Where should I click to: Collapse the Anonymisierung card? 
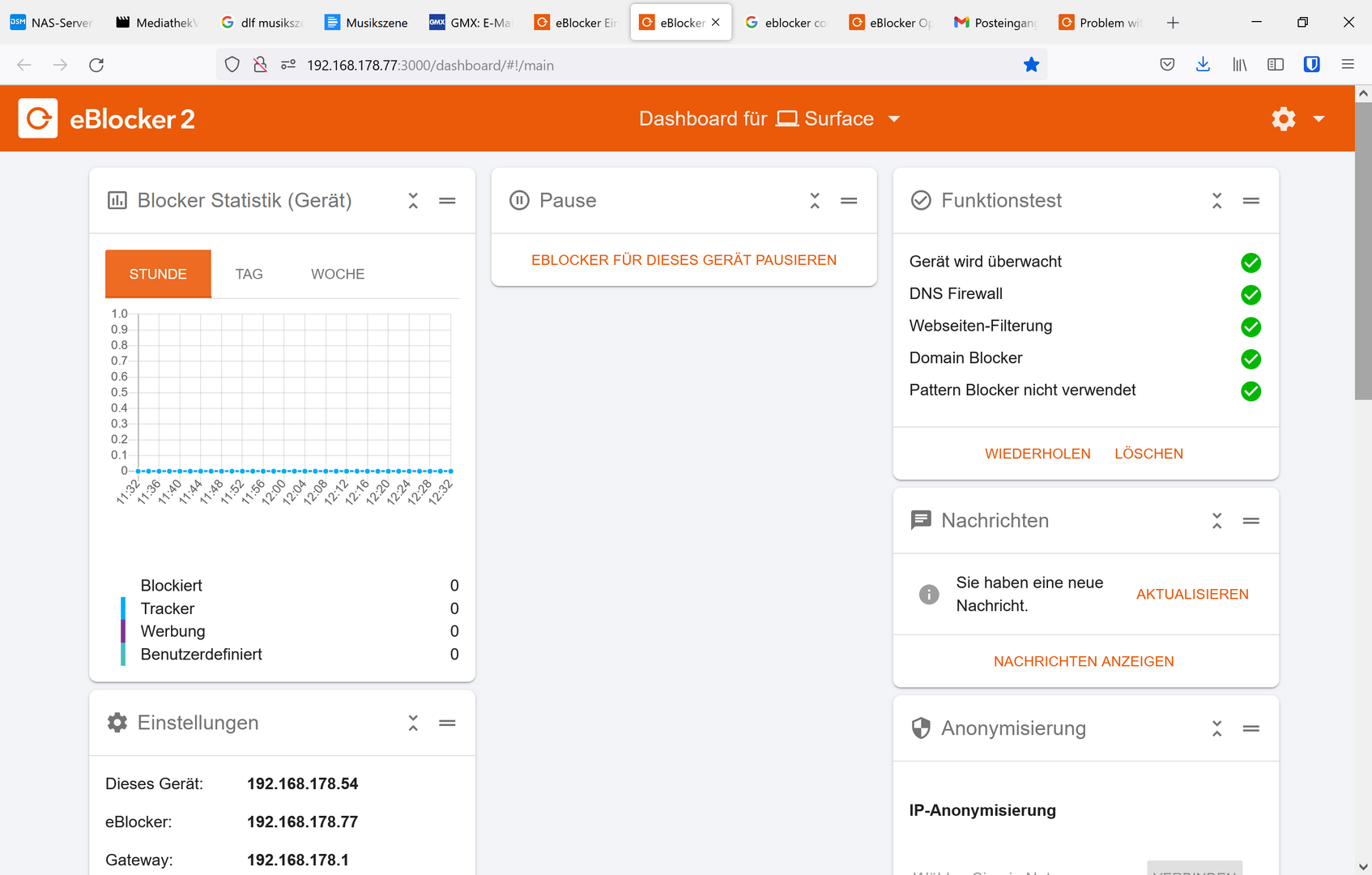point(1216,728)
